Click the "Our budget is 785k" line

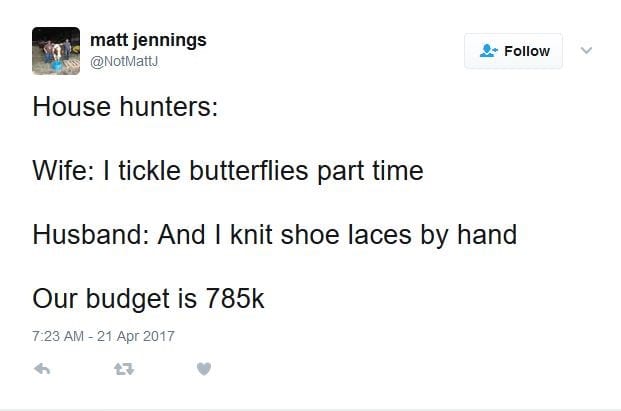coord(148,299)
